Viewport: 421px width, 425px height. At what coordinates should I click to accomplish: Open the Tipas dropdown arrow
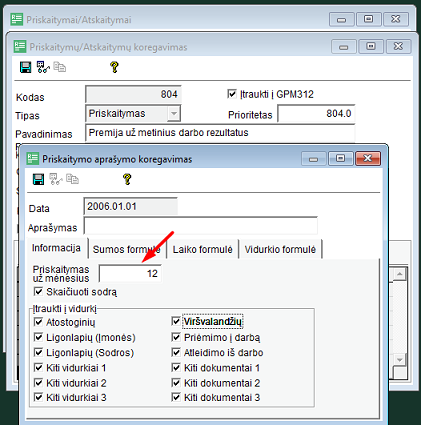point(174,113)
